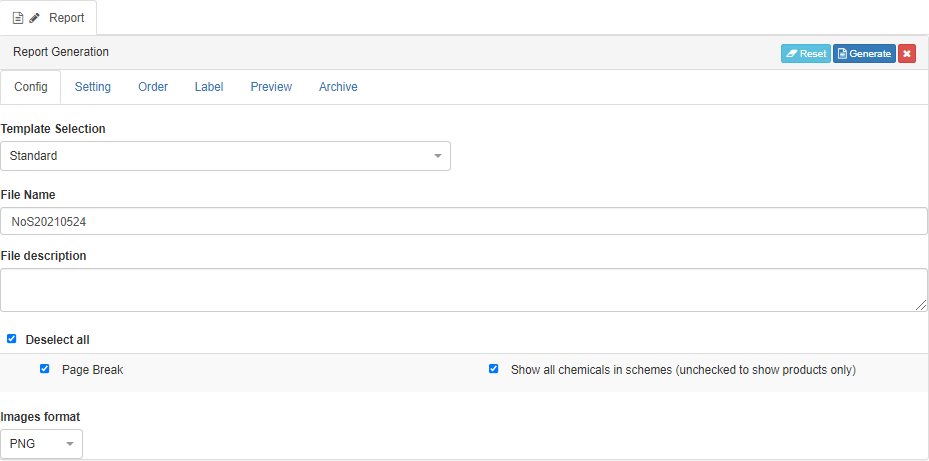Image resolution: width=929 pixels, height=461 pixels.
Task: Open the Images format PNG dropdown
Action: pos(41,443)
